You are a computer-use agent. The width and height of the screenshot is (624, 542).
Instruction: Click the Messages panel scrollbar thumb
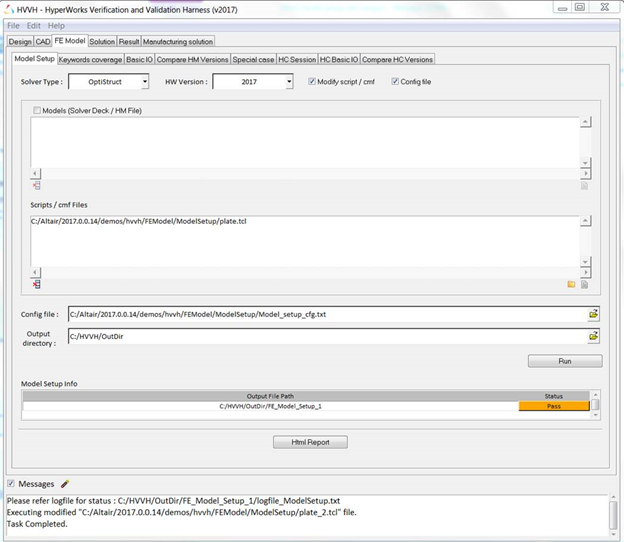click(x=613, y=516)
